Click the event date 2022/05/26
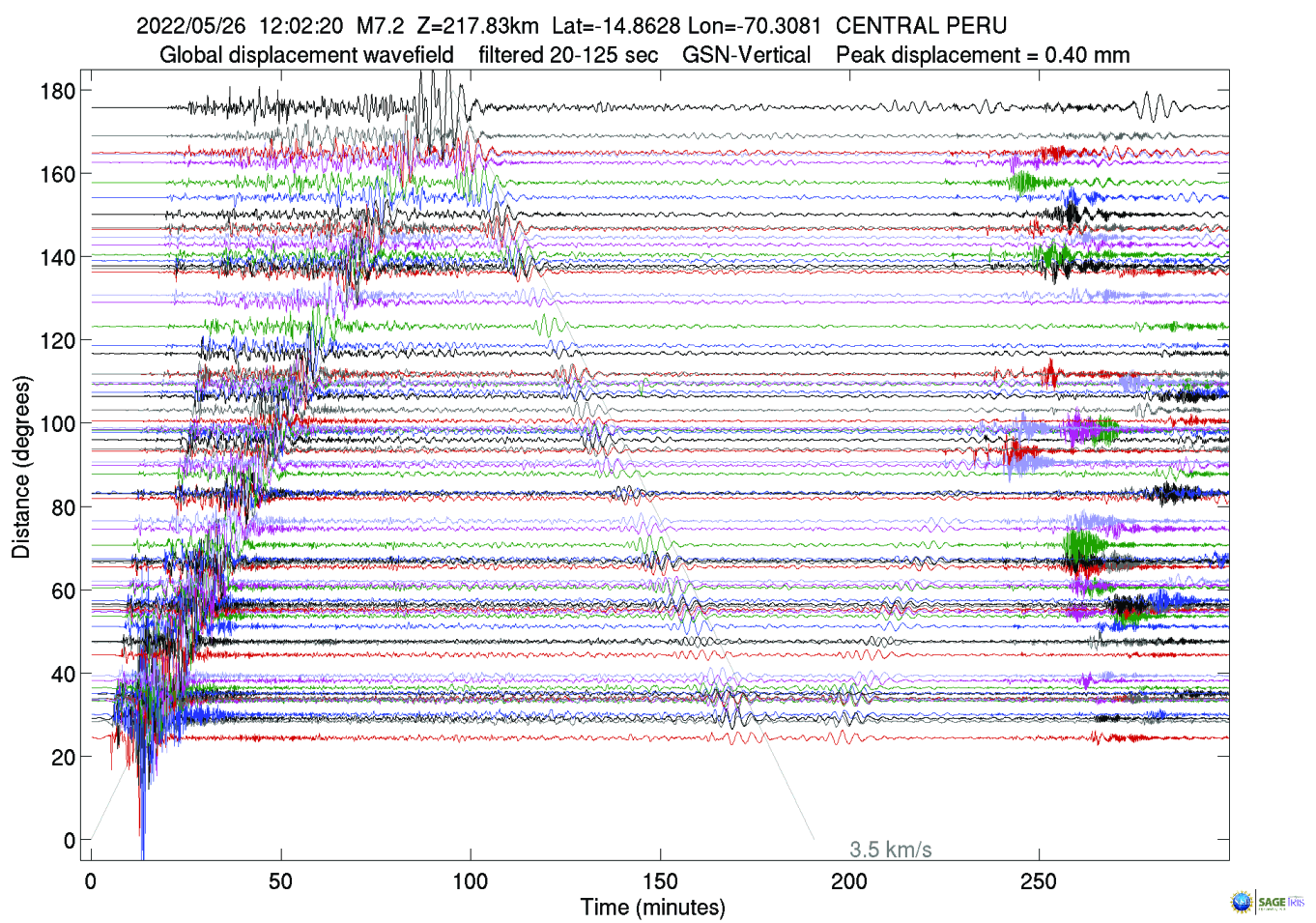Screen dimensions: 1316x923 pos(190,26)
